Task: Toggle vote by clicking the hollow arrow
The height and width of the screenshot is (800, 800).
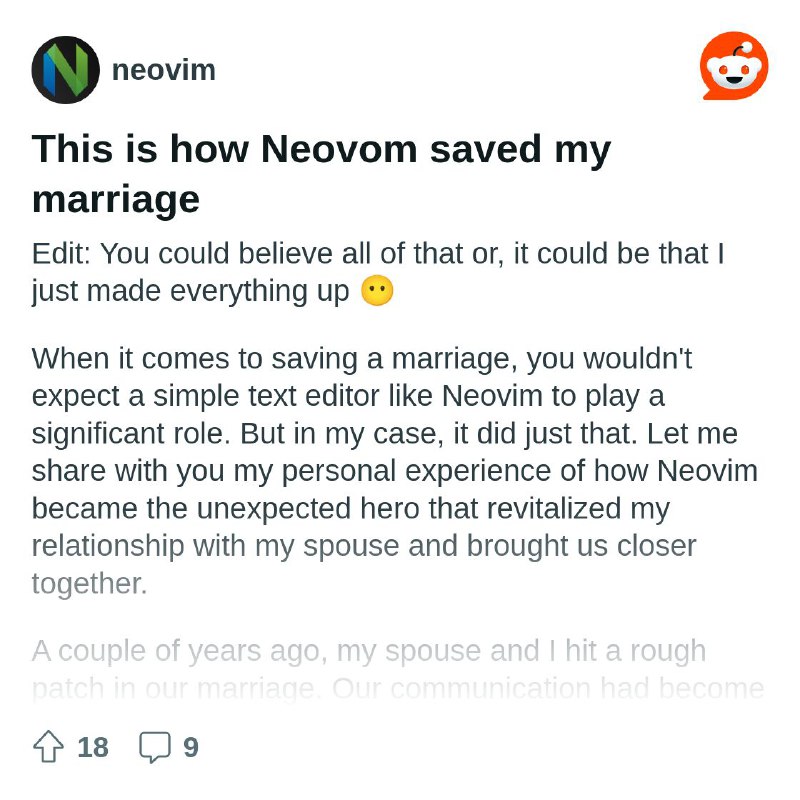Action: [47, 744]
